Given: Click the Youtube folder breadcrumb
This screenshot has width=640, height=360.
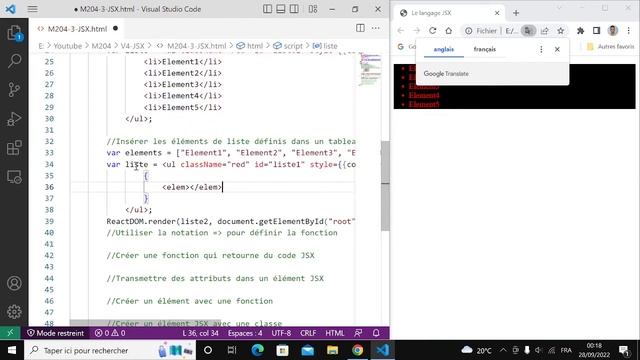Looking at the screenshot, I should click(x=68, y=46).
